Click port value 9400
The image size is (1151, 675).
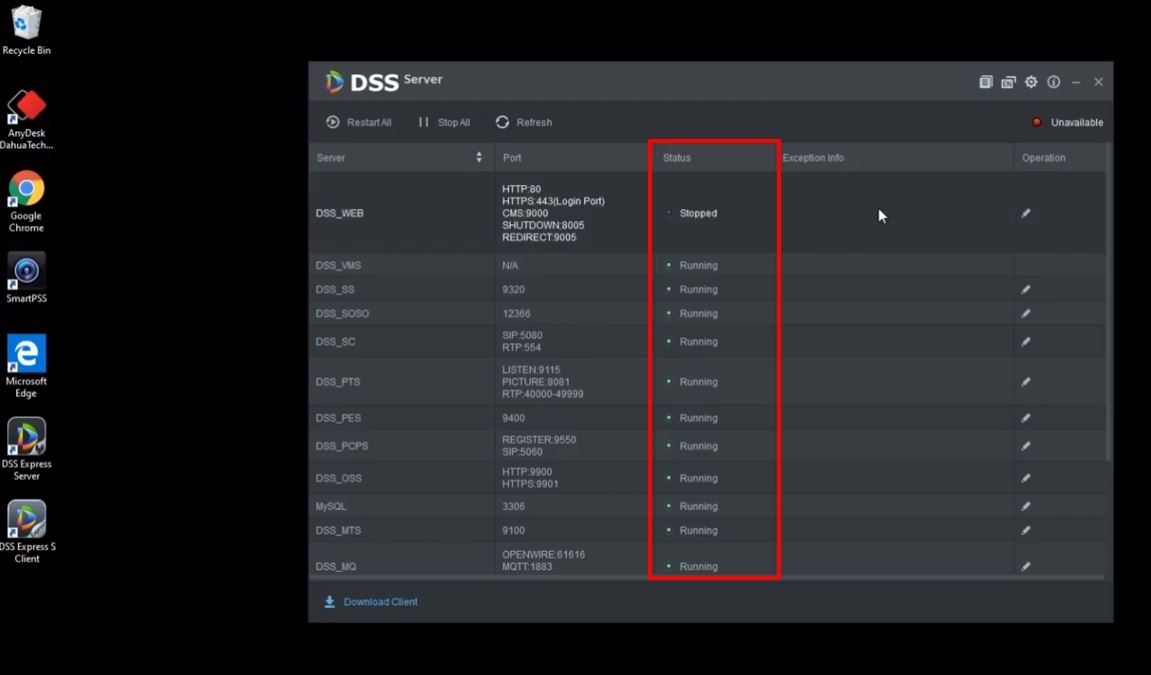point(513,418)
